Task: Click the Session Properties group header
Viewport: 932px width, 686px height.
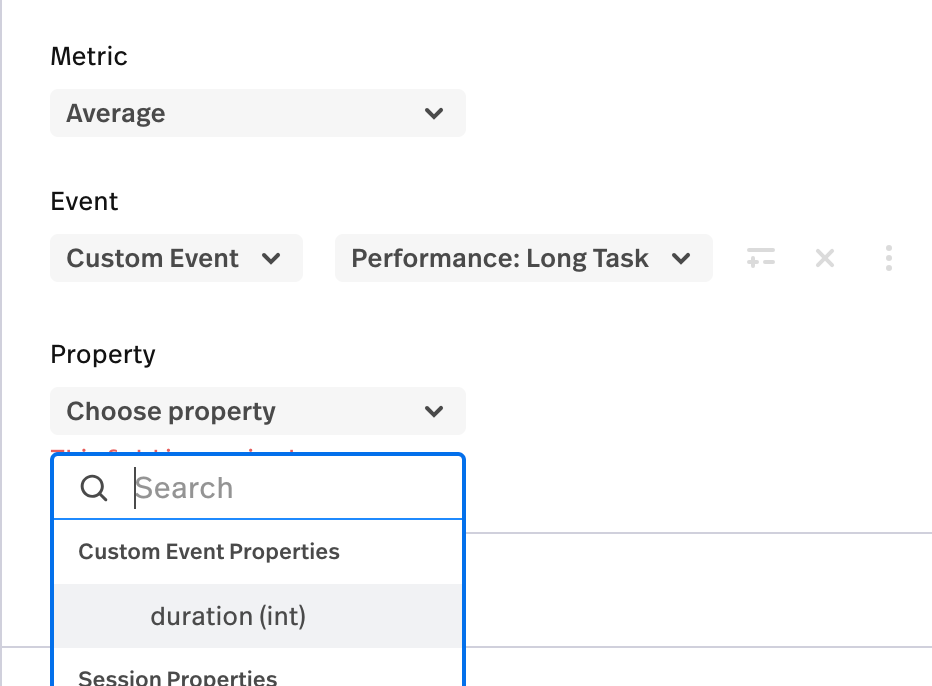Action: click(178, 678)
